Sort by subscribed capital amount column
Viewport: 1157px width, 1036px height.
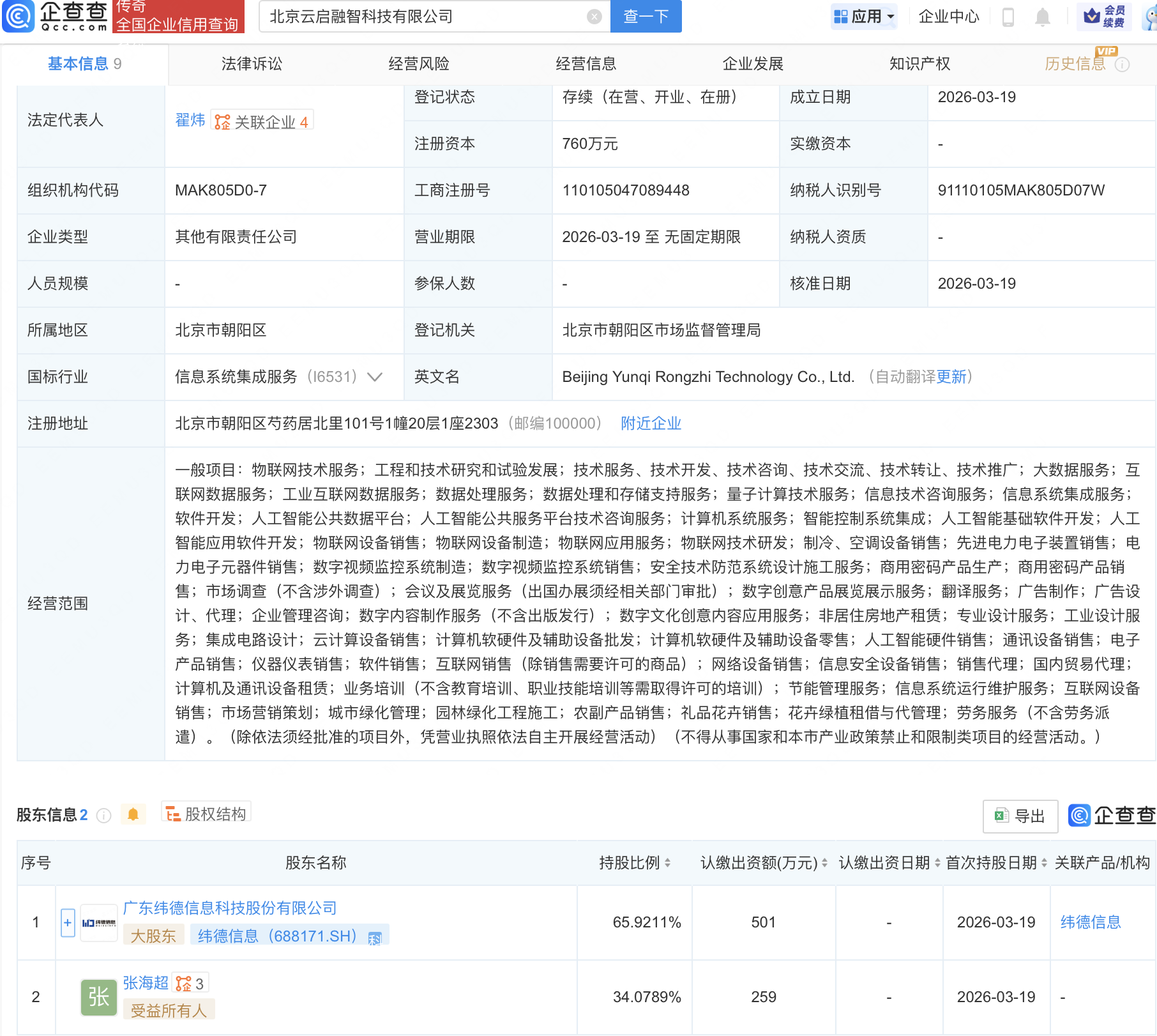pos(824,863)
